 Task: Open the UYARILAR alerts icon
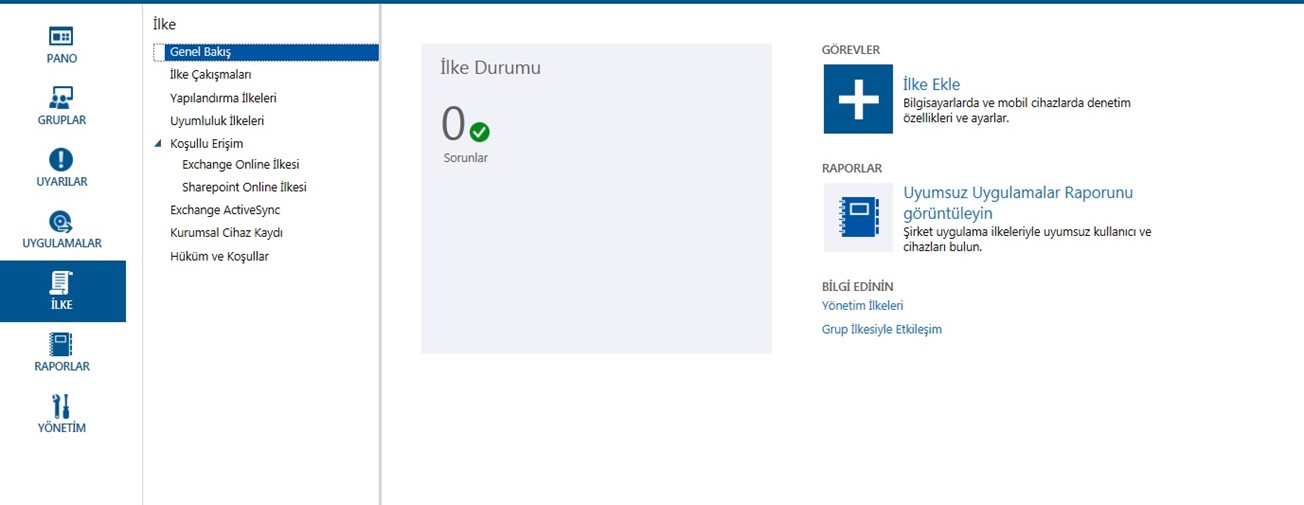62,160
